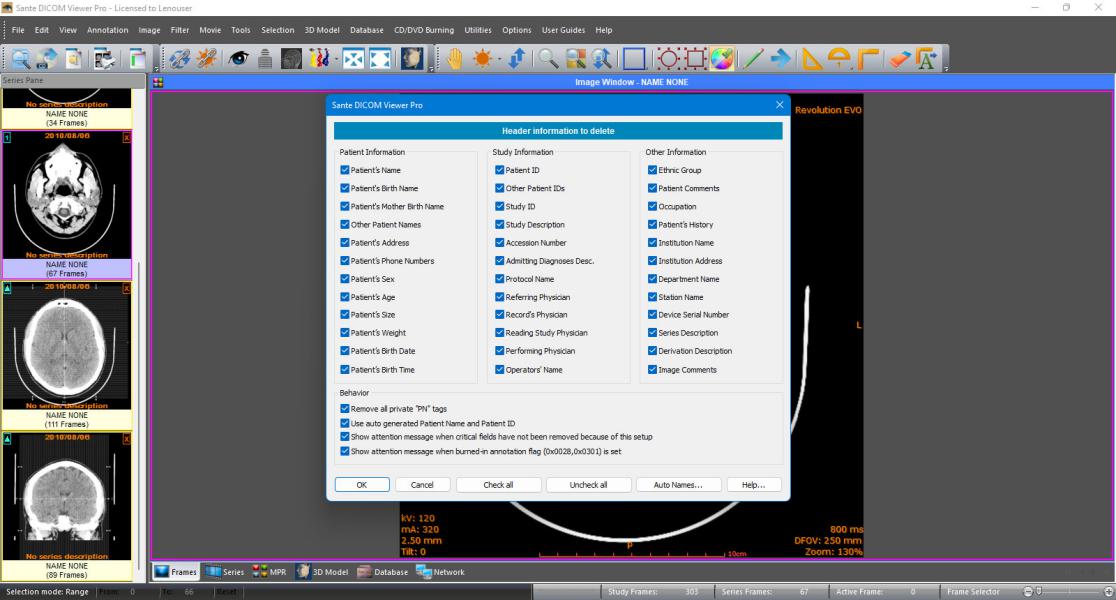
Task: Toggle Use auto generated Patient Name checkbox
Action: tap(344, 423)
